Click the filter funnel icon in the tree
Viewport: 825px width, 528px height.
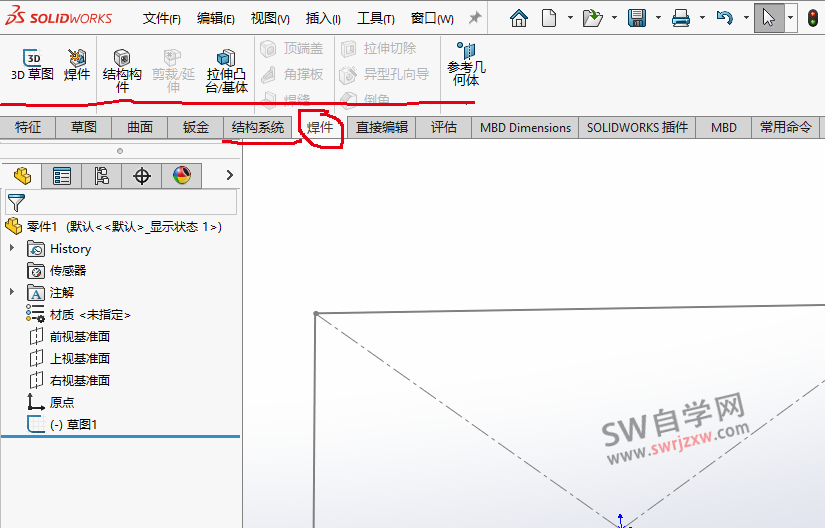16,202
